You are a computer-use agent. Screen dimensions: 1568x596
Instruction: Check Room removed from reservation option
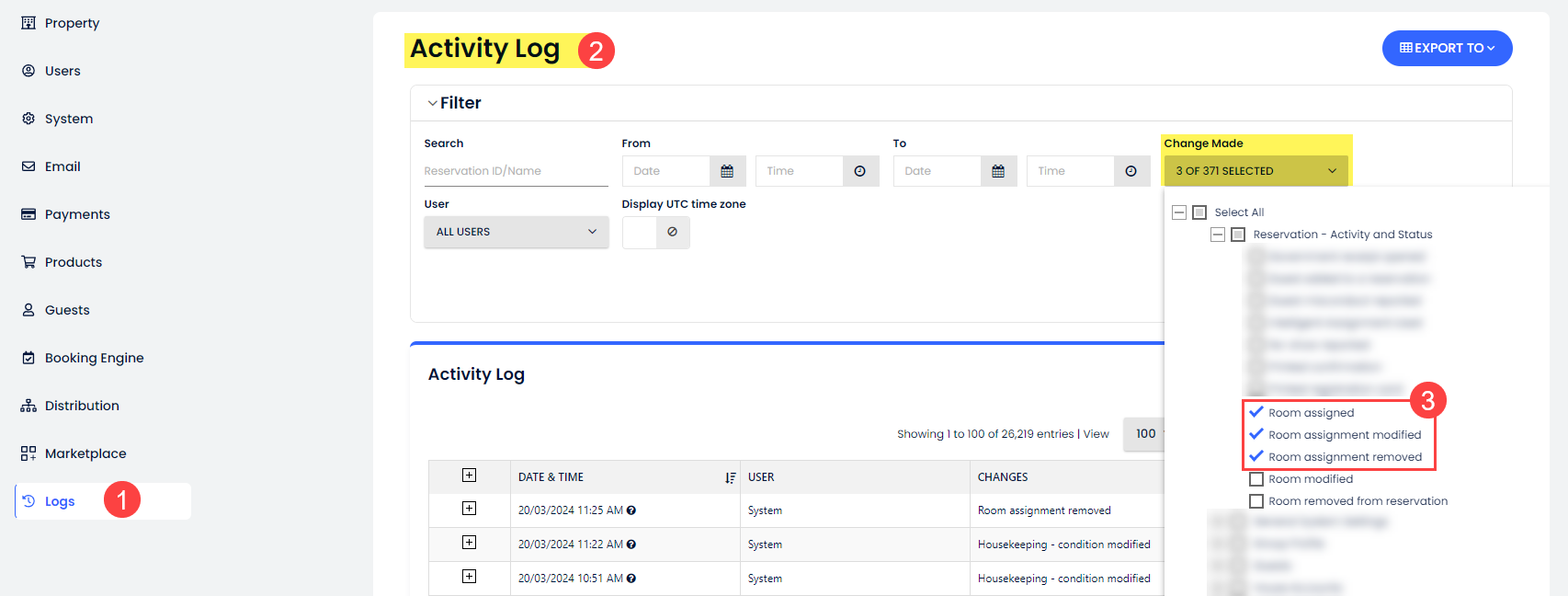coord(1256,501)
